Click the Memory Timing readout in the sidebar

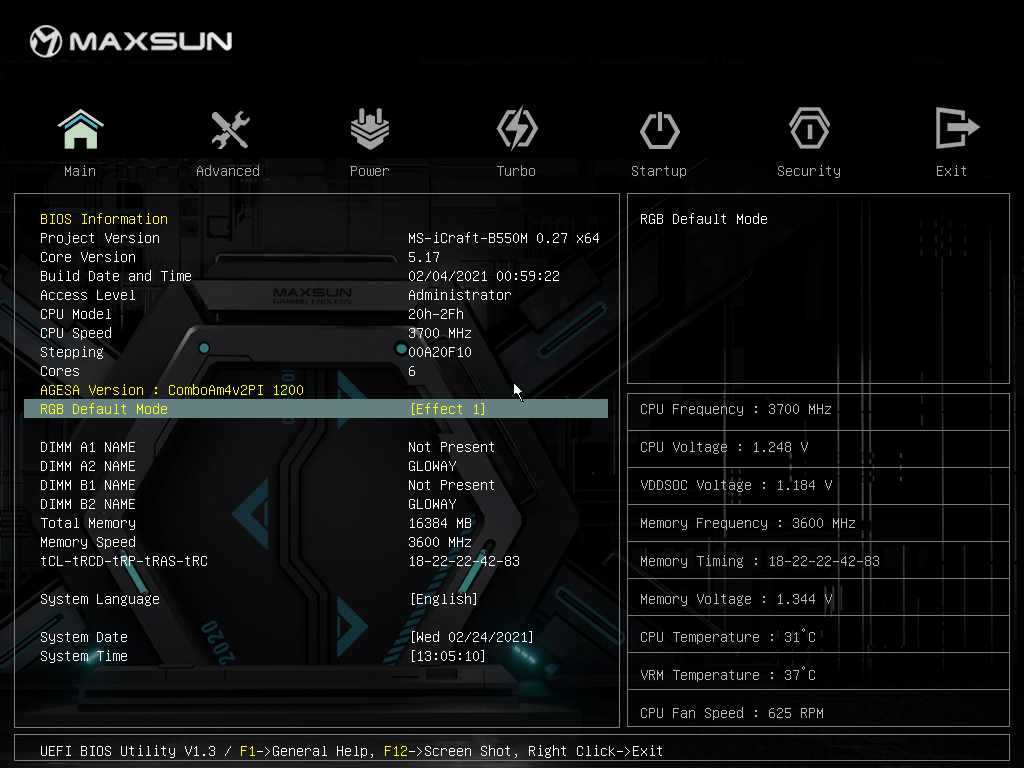click(760, 560)
